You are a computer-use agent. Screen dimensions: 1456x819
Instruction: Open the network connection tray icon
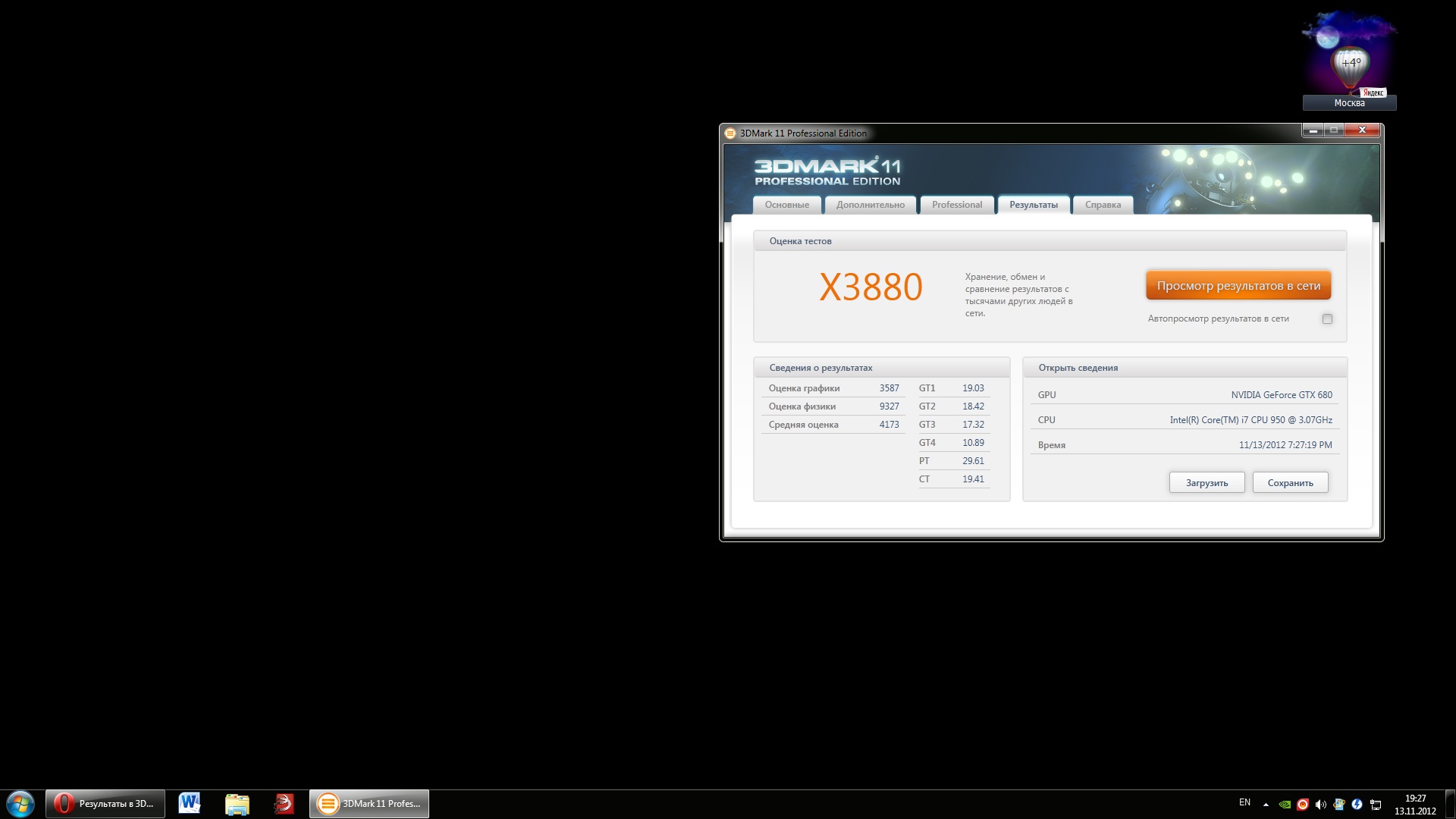coord(1376,805)
